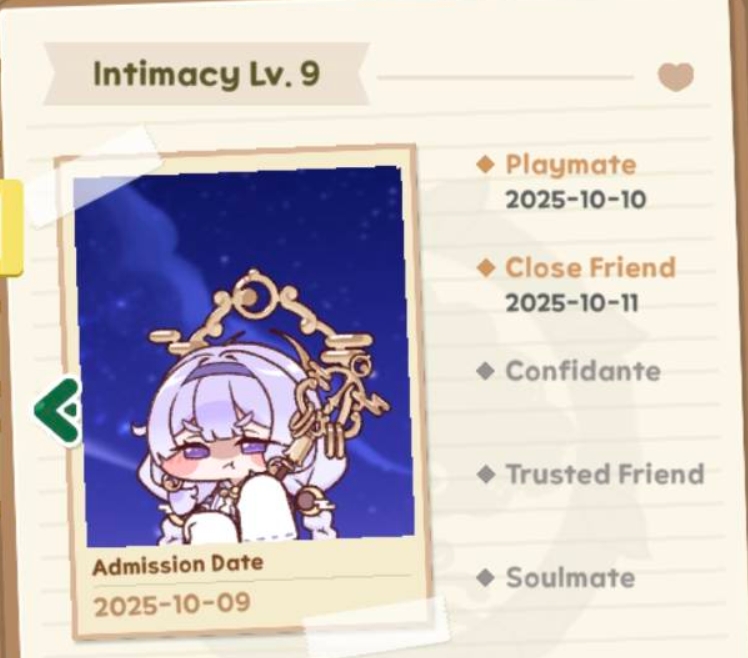Click the Admission Date label
The image size is (748, 658).
178,565
